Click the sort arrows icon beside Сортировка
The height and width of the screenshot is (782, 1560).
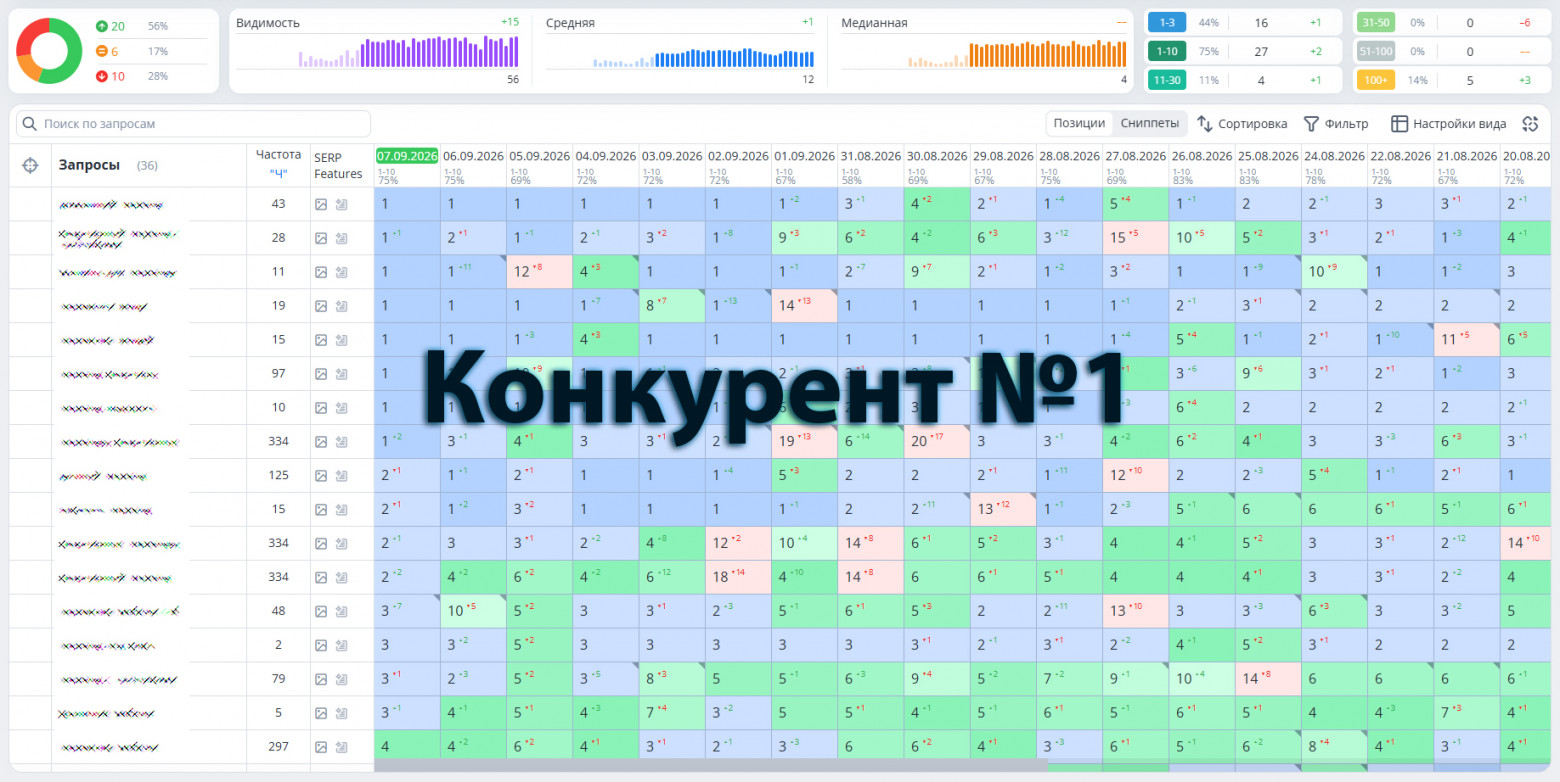(x=1205, y=124)
